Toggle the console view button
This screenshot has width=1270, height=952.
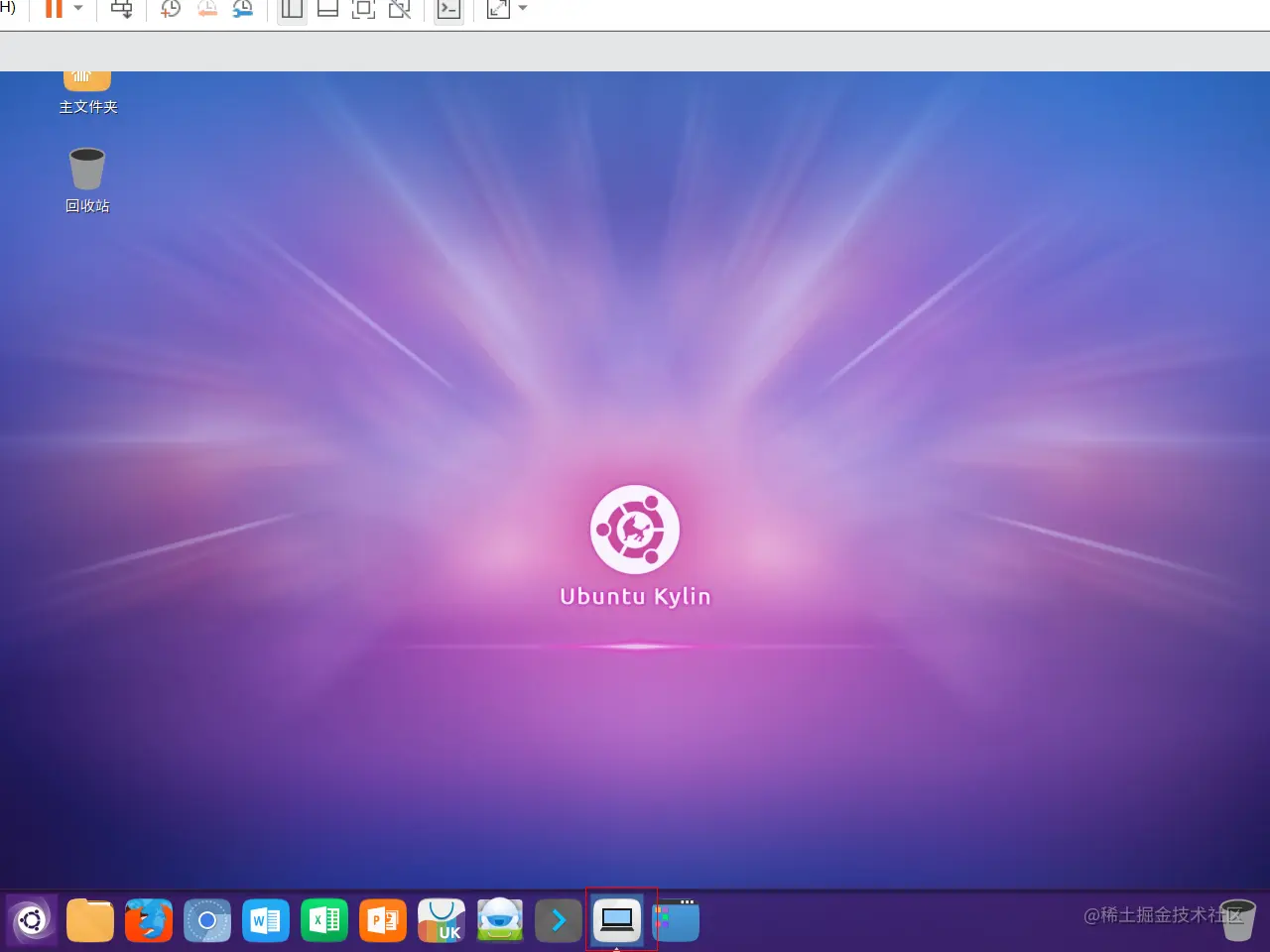pos(448,9)
